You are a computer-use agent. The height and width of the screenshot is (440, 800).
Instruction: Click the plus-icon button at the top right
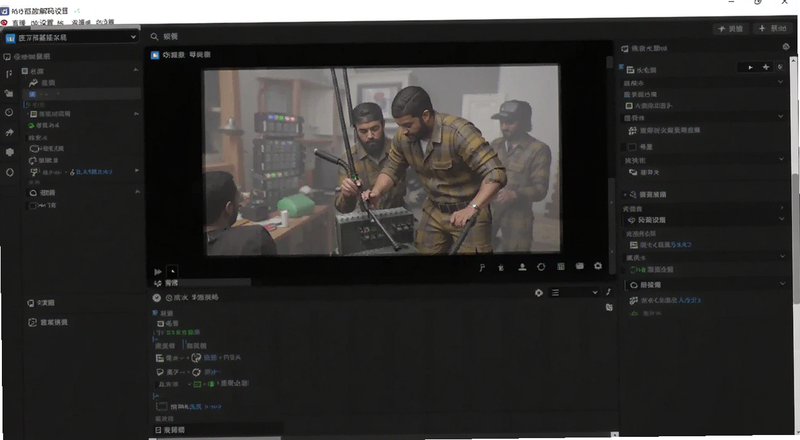772,29
